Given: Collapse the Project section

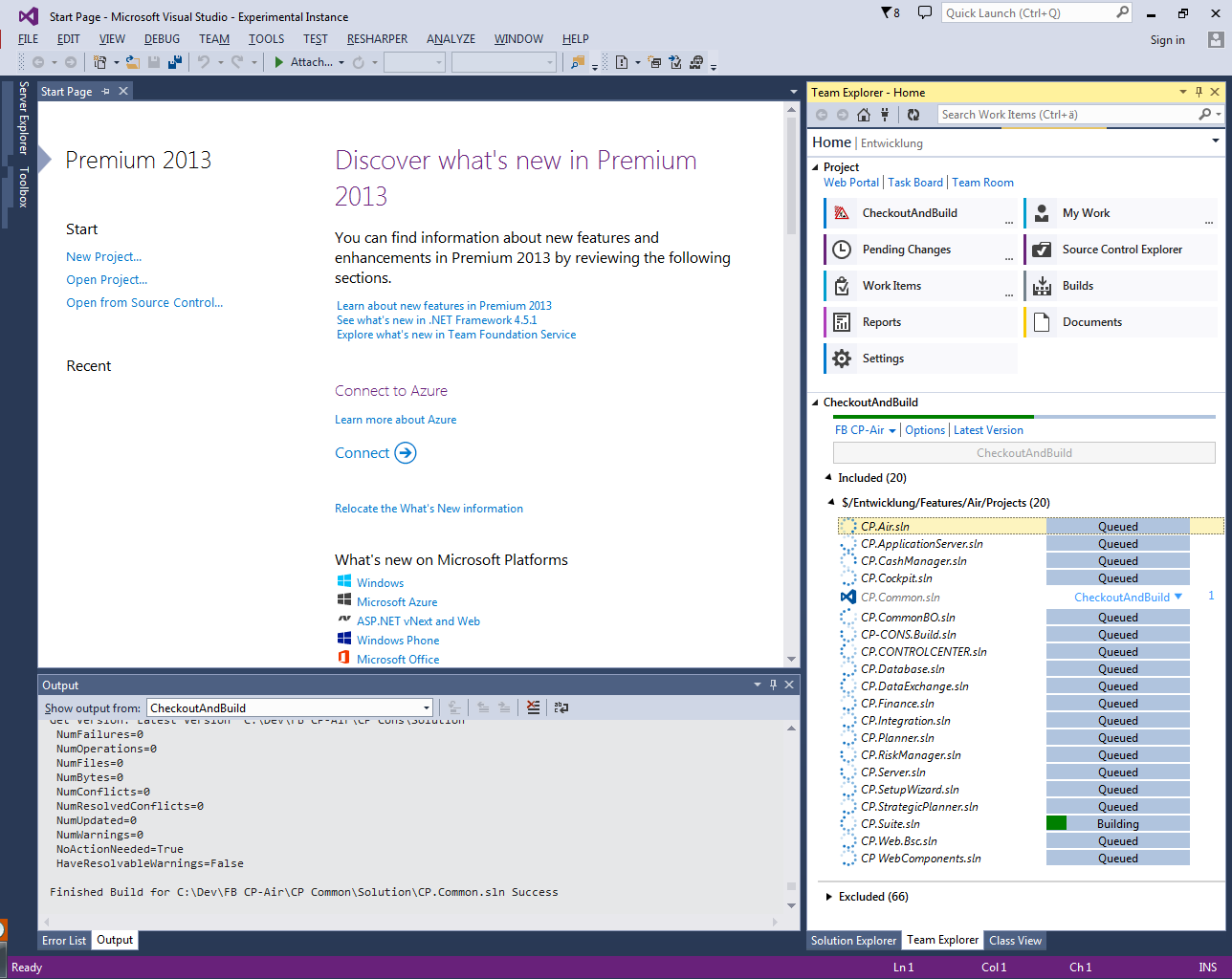Looking at the screenshot, I should tap(815, 167).
